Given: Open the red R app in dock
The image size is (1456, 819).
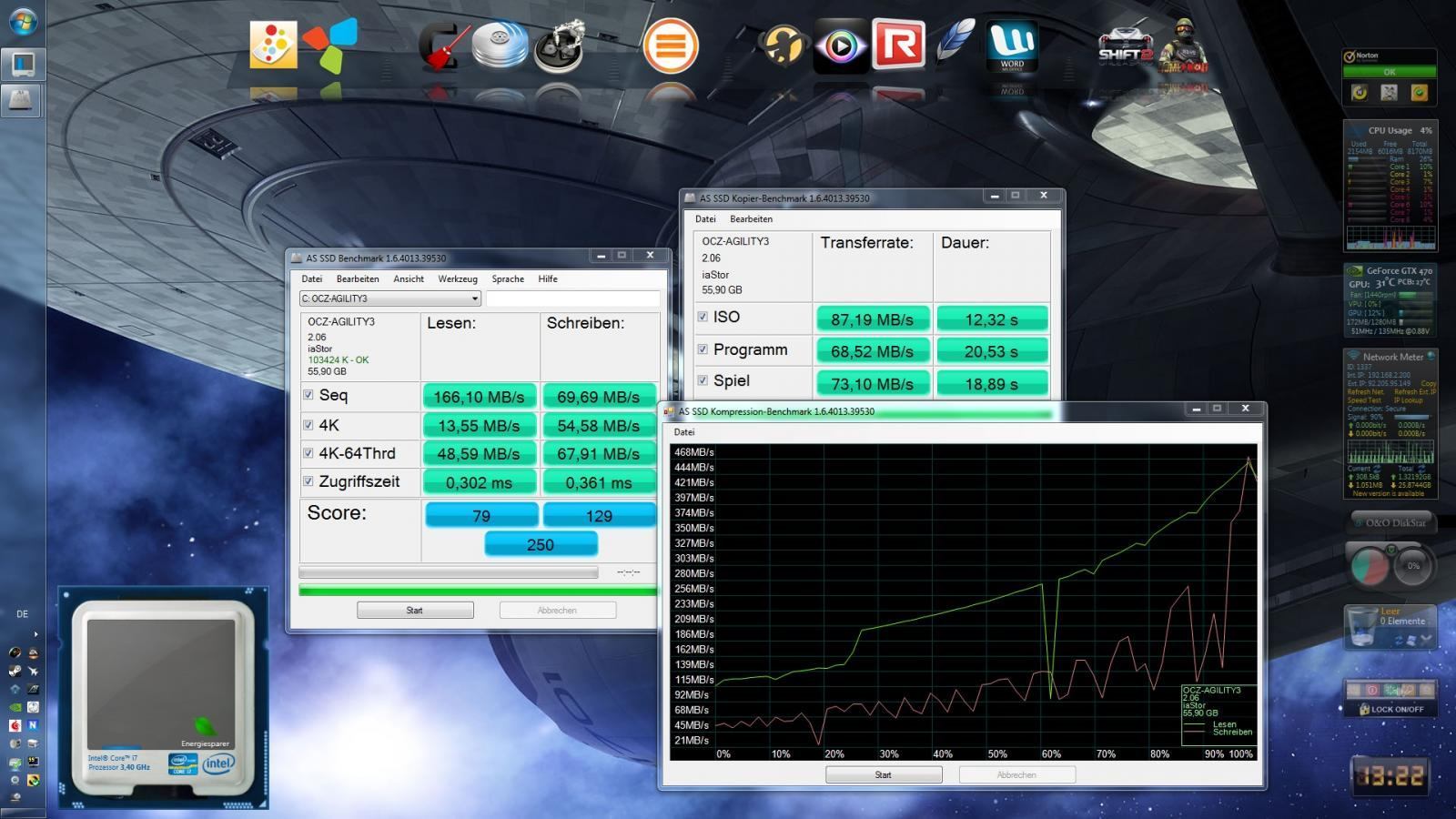Looking at the screenshot, I should pos(897,45).
